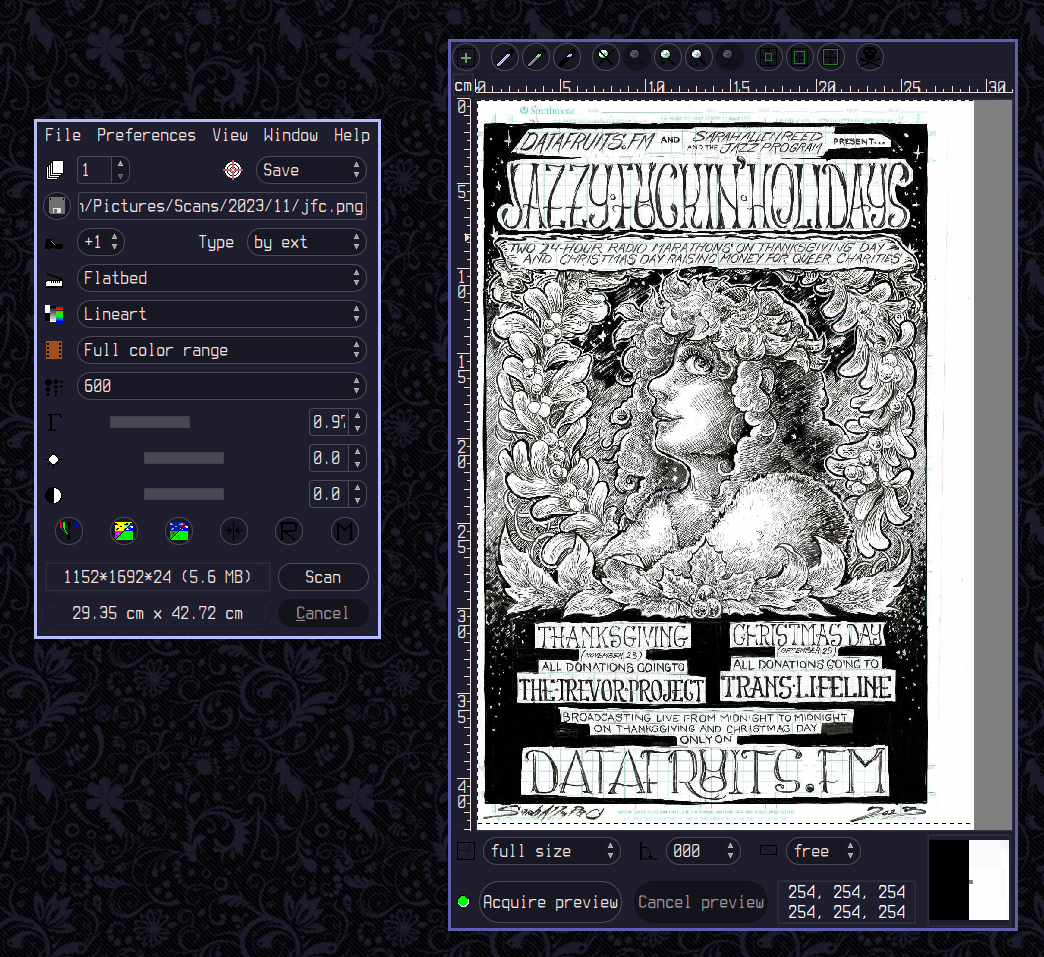
Task: Open the Flatbed scan source dropdown
Action: coord(222,278)
